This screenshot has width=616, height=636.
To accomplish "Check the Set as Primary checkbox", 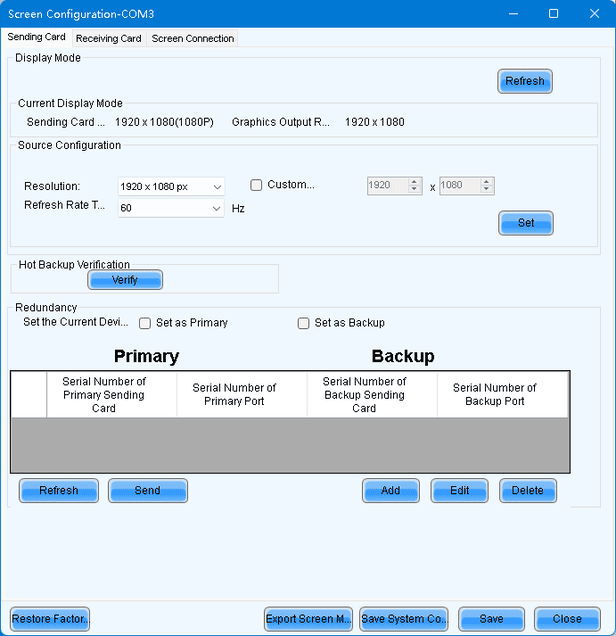I will click(x=145, y=323).
